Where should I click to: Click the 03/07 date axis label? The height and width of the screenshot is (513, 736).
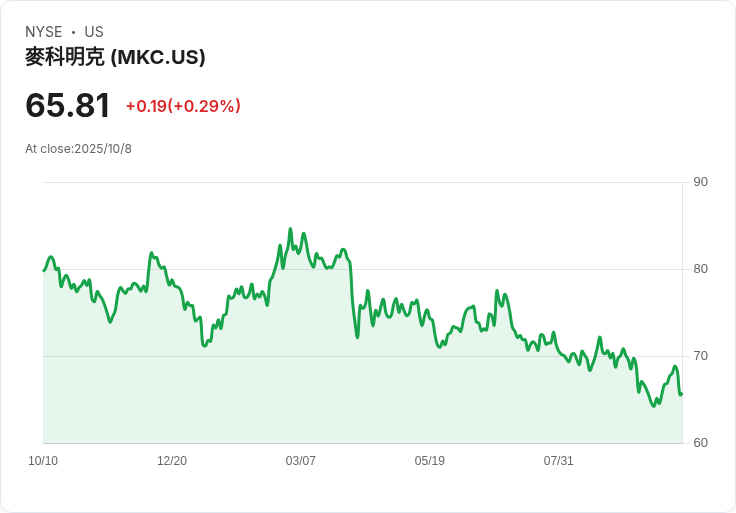300,461
